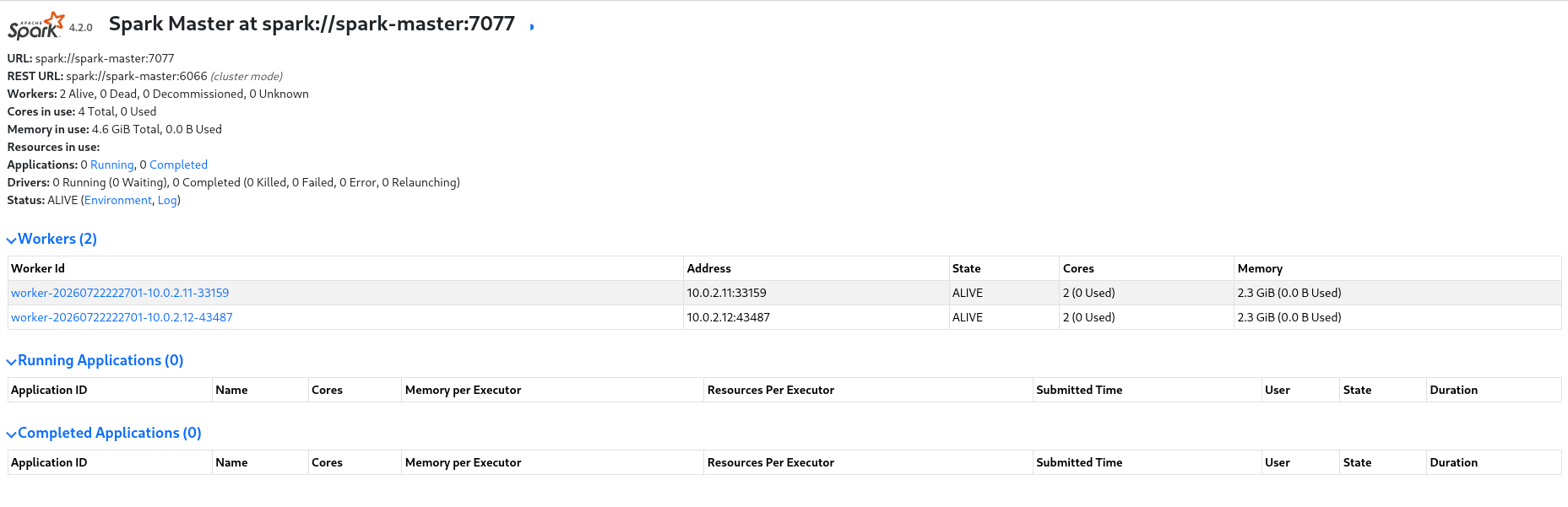Click the small blue arrow beside the title
The height and width of the screenshot is (507, 1568).
pos(532,27)
